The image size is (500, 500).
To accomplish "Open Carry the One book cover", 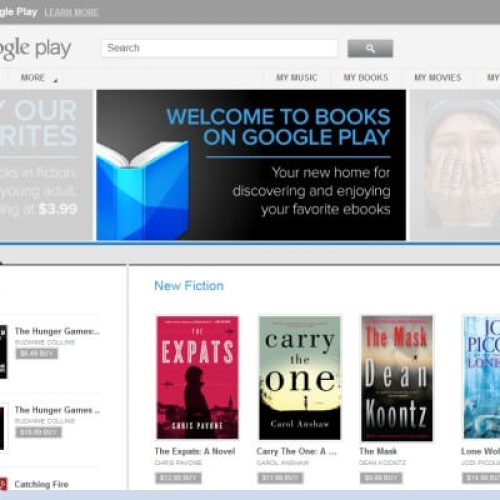I will pos(300,378).
